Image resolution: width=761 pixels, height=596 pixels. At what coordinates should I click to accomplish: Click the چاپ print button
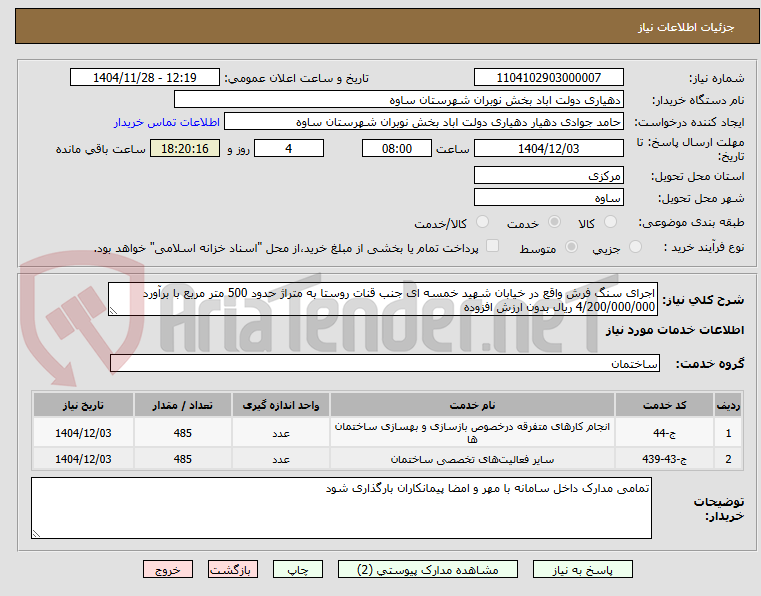pos(298,569)
